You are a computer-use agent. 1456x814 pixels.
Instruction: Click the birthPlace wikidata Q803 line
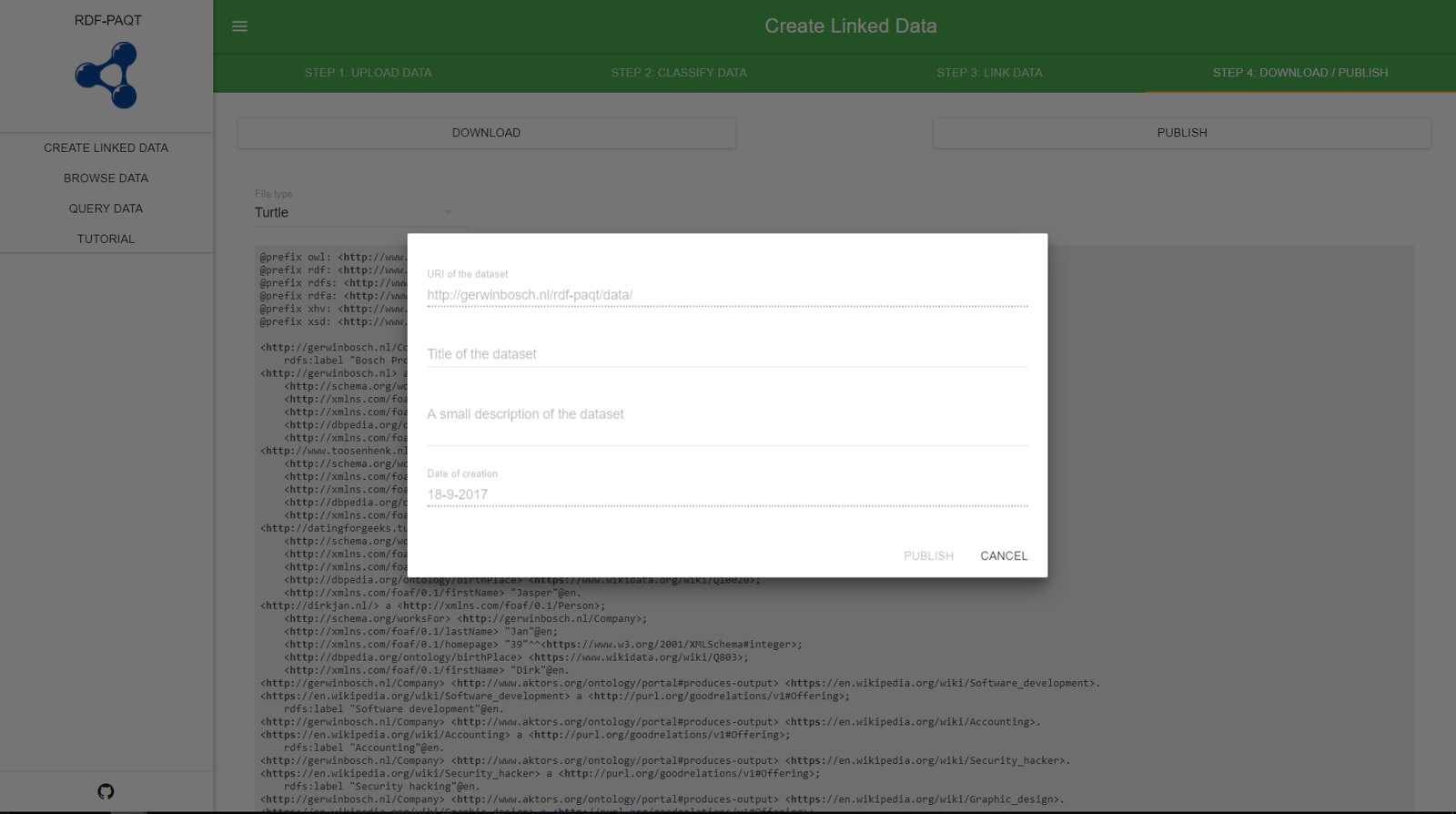(x=517, y=657)
